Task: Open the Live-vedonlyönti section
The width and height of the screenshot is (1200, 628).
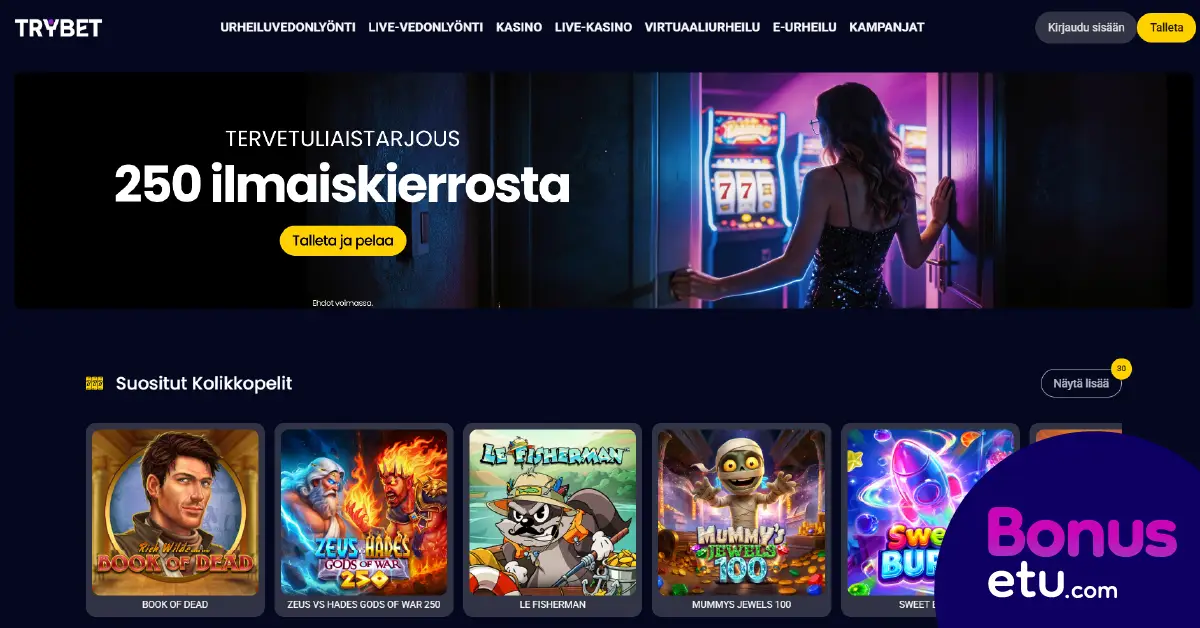Action: (x=426, y=28)
